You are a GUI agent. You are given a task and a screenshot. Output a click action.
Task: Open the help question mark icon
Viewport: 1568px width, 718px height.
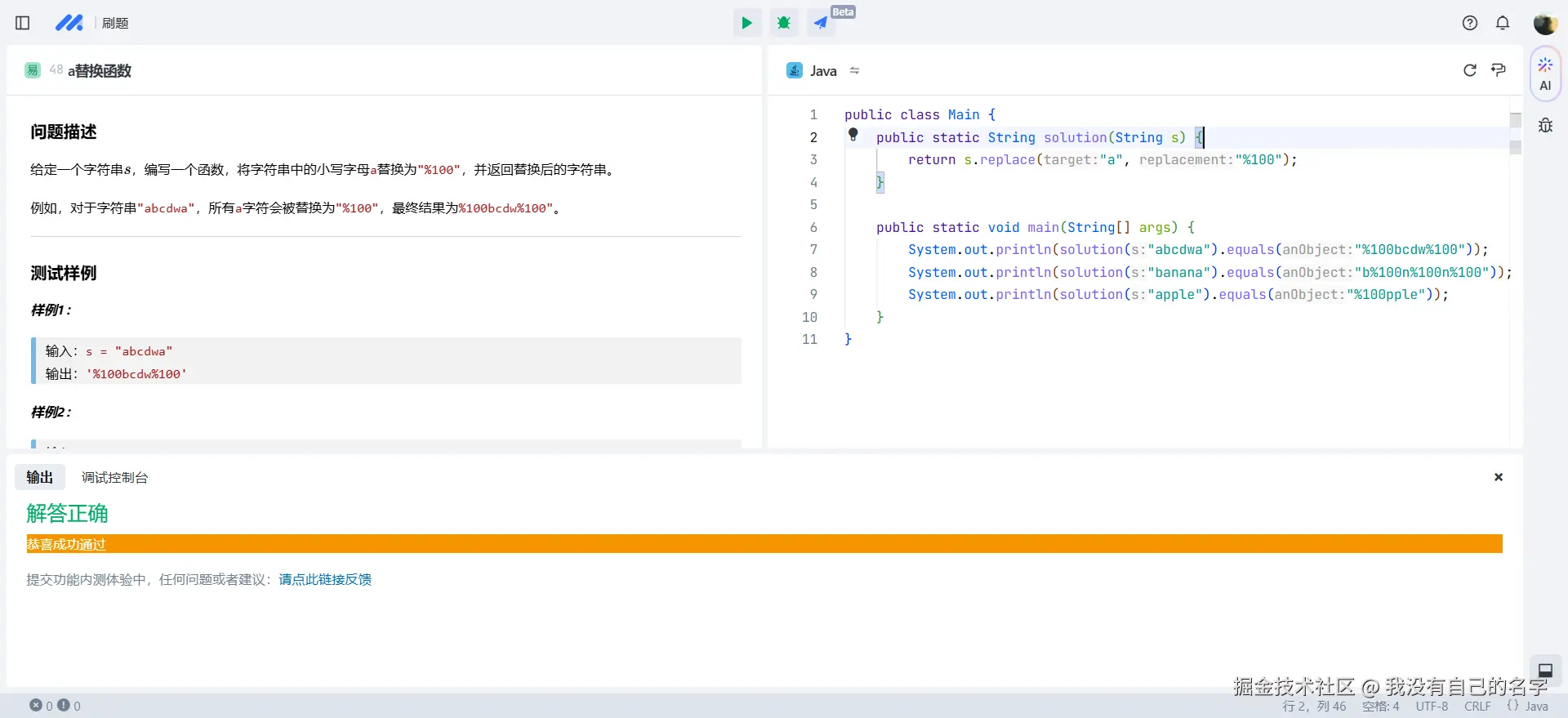pyautogui.click(x=1470, y=23)
